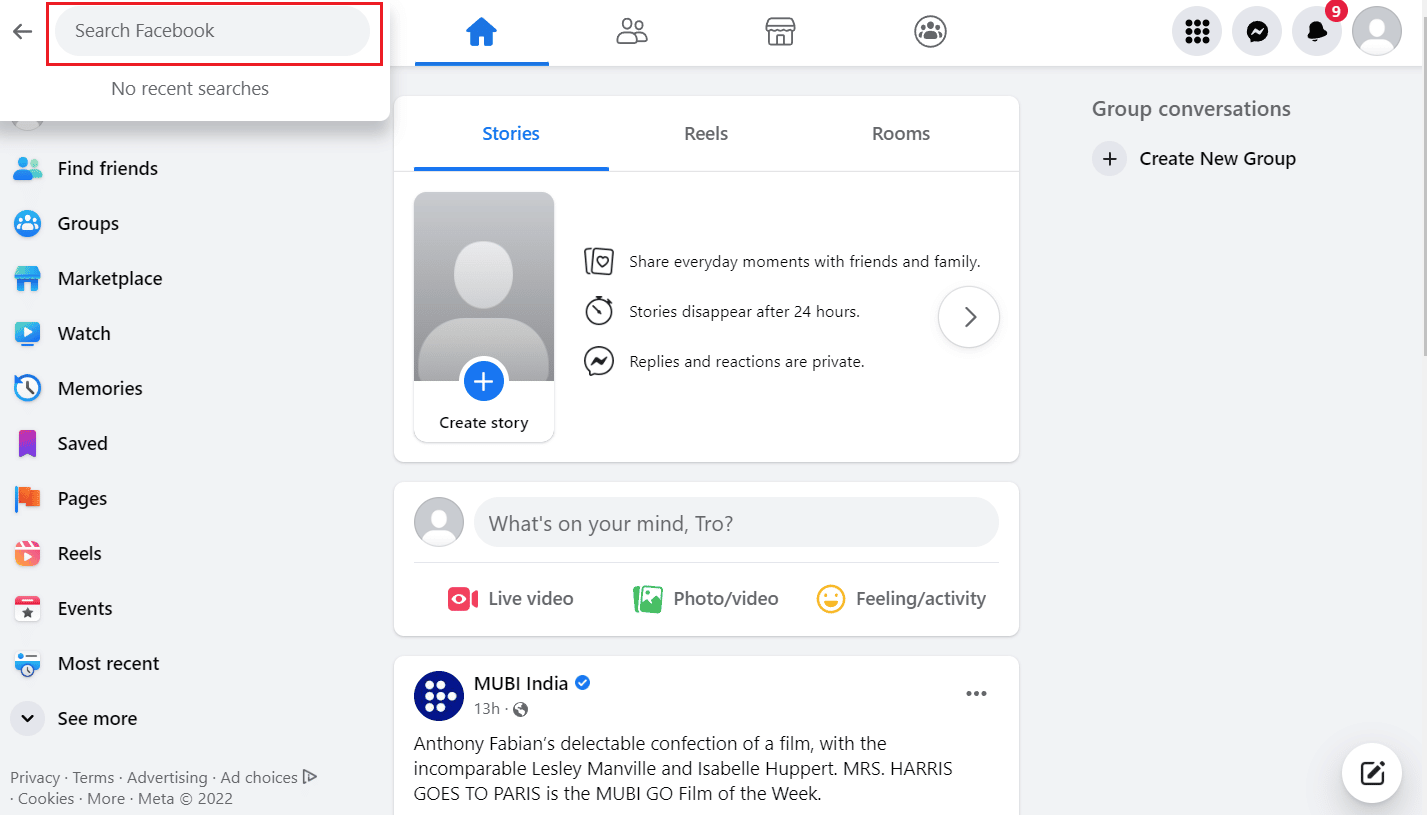This screenshot has width=1427, height=815.
Task: Switch to the Rooms tab
Action: [x=901, y=134]
